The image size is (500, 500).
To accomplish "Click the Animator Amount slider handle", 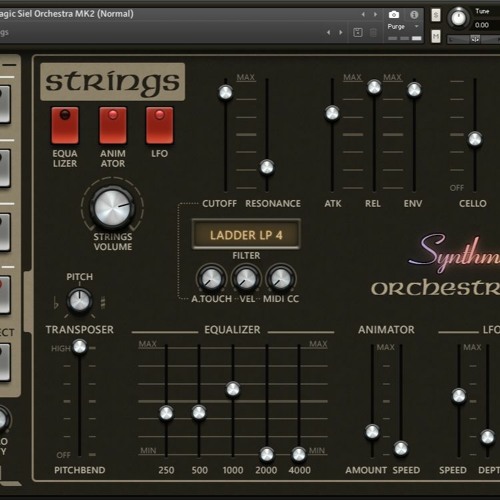I will tap(372, 432).
